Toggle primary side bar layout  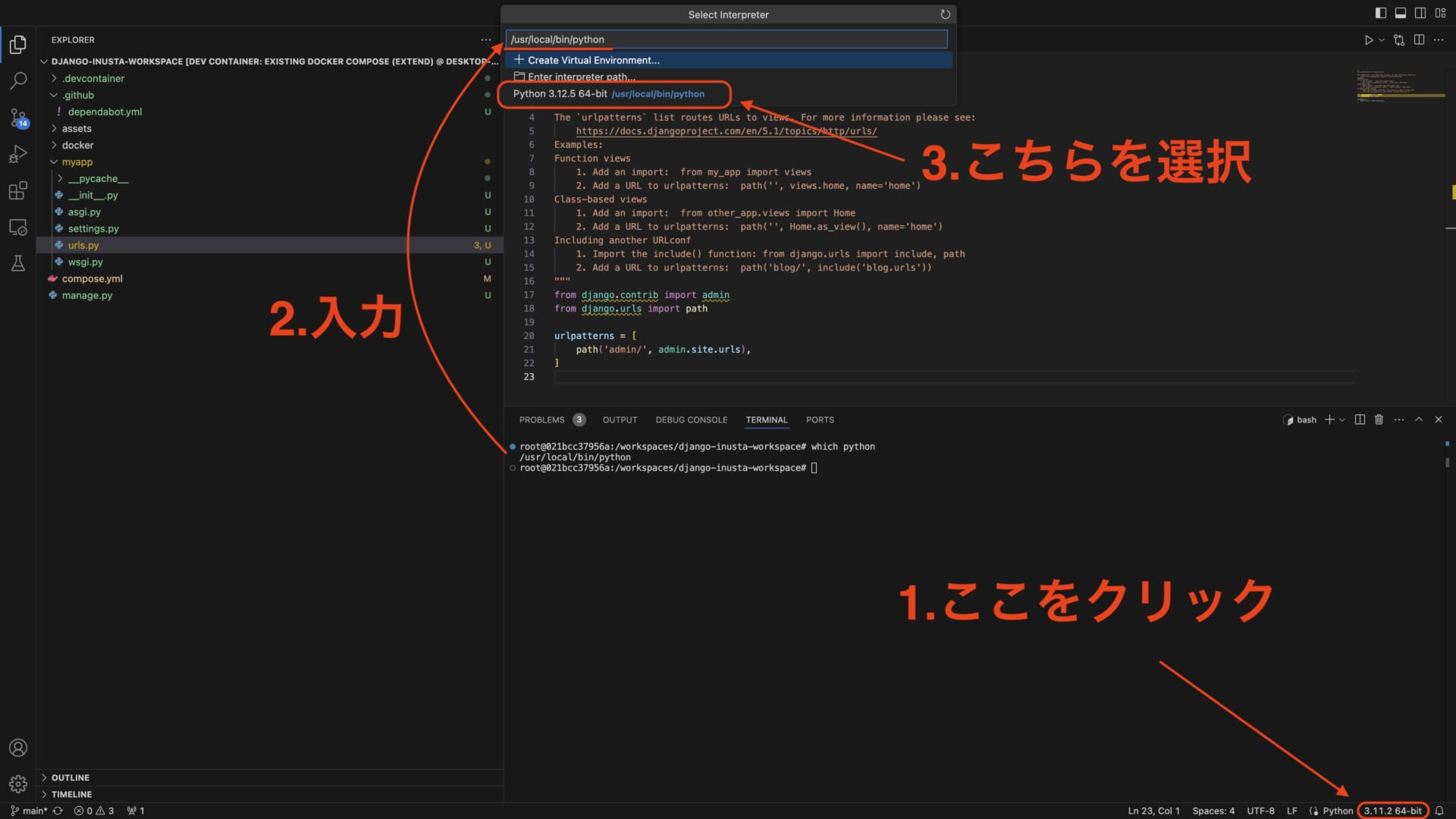1380,13
